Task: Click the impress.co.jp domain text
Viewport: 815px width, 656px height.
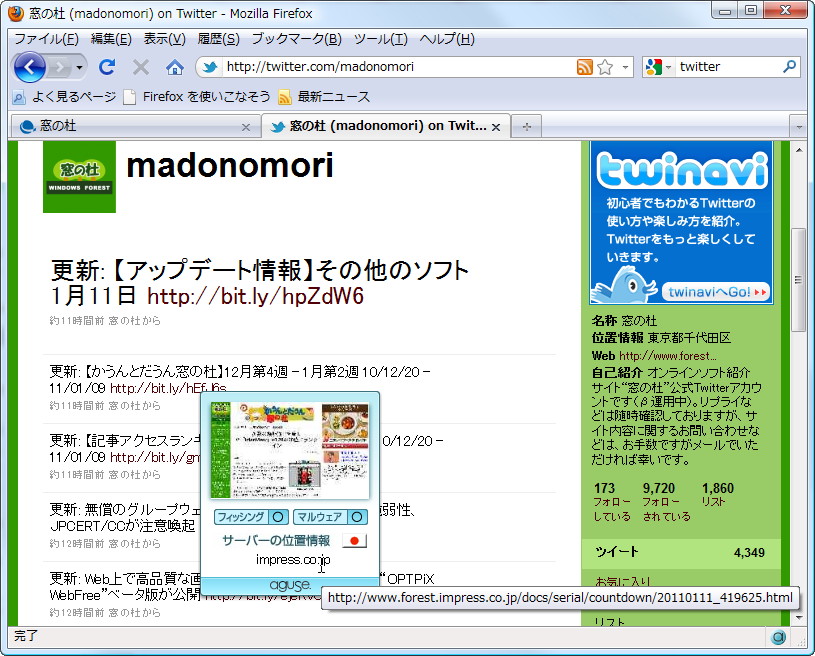Action: point(293,559)
